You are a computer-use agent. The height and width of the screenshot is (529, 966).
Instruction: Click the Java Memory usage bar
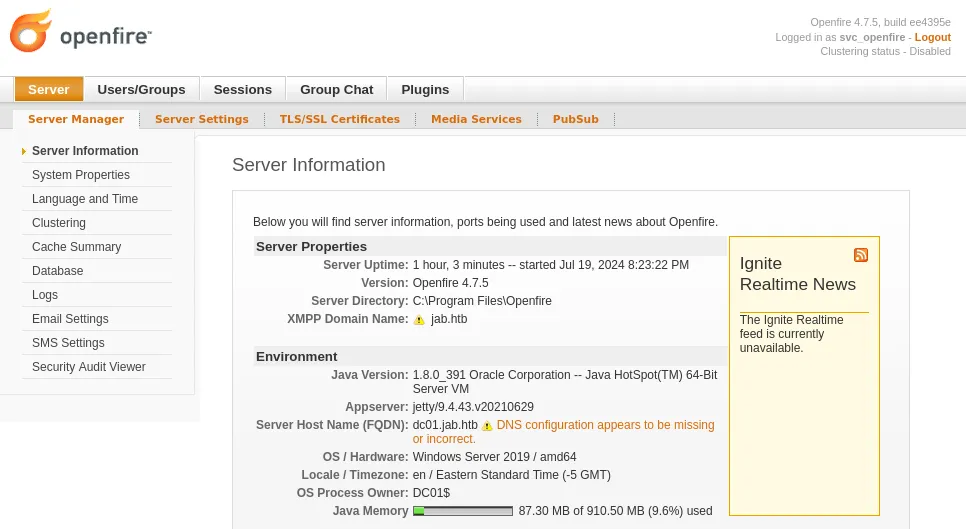463,511
